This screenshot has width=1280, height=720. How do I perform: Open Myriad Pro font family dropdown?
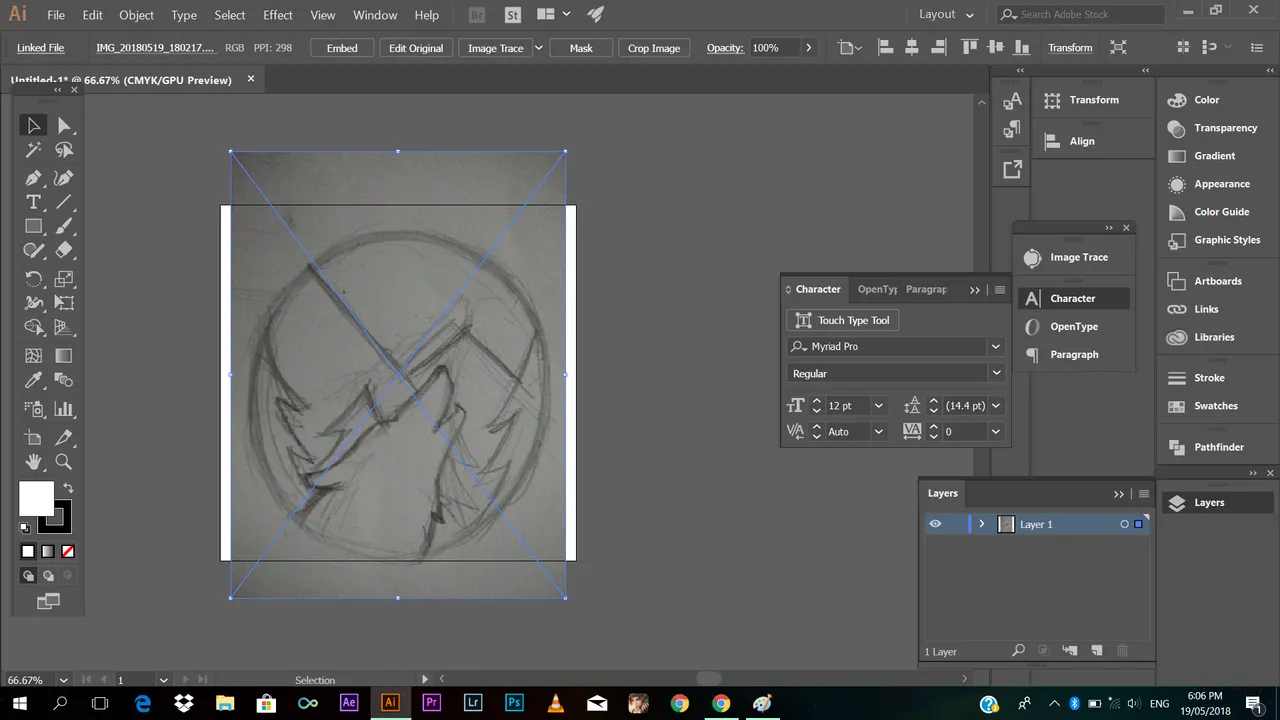coord(995,347)
